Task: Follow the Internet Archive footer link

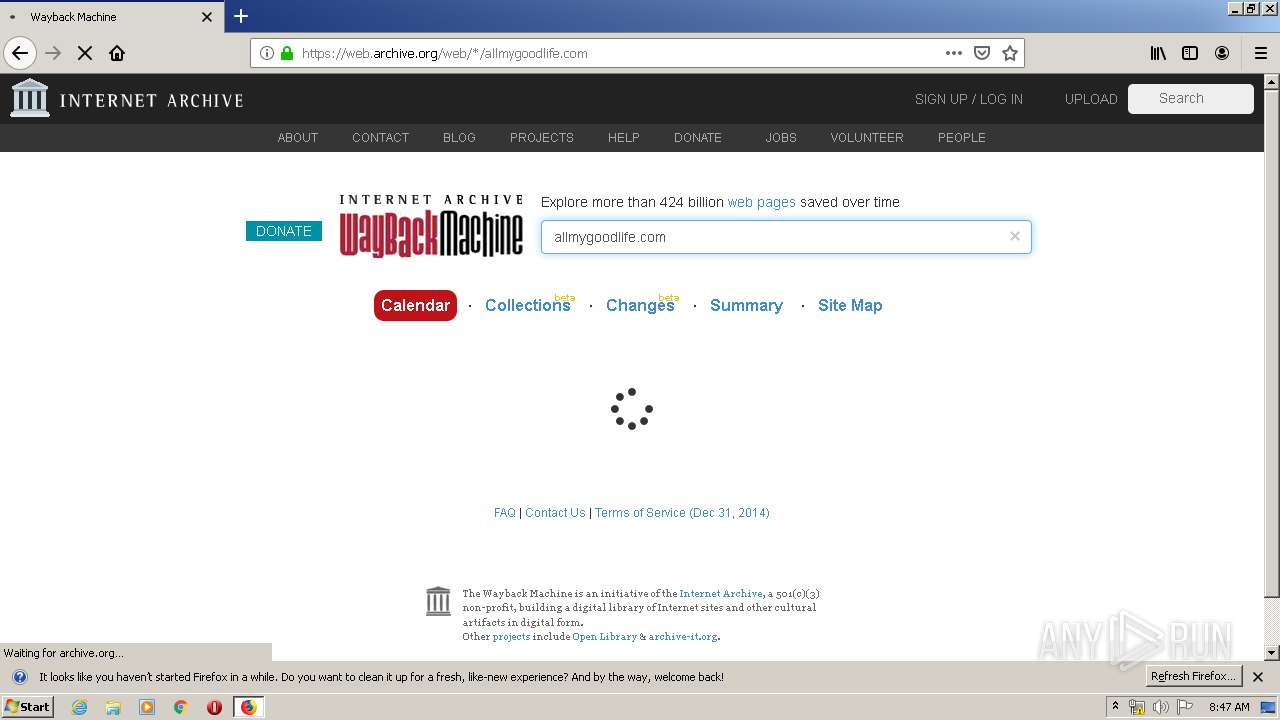Action: coord(721,594)
